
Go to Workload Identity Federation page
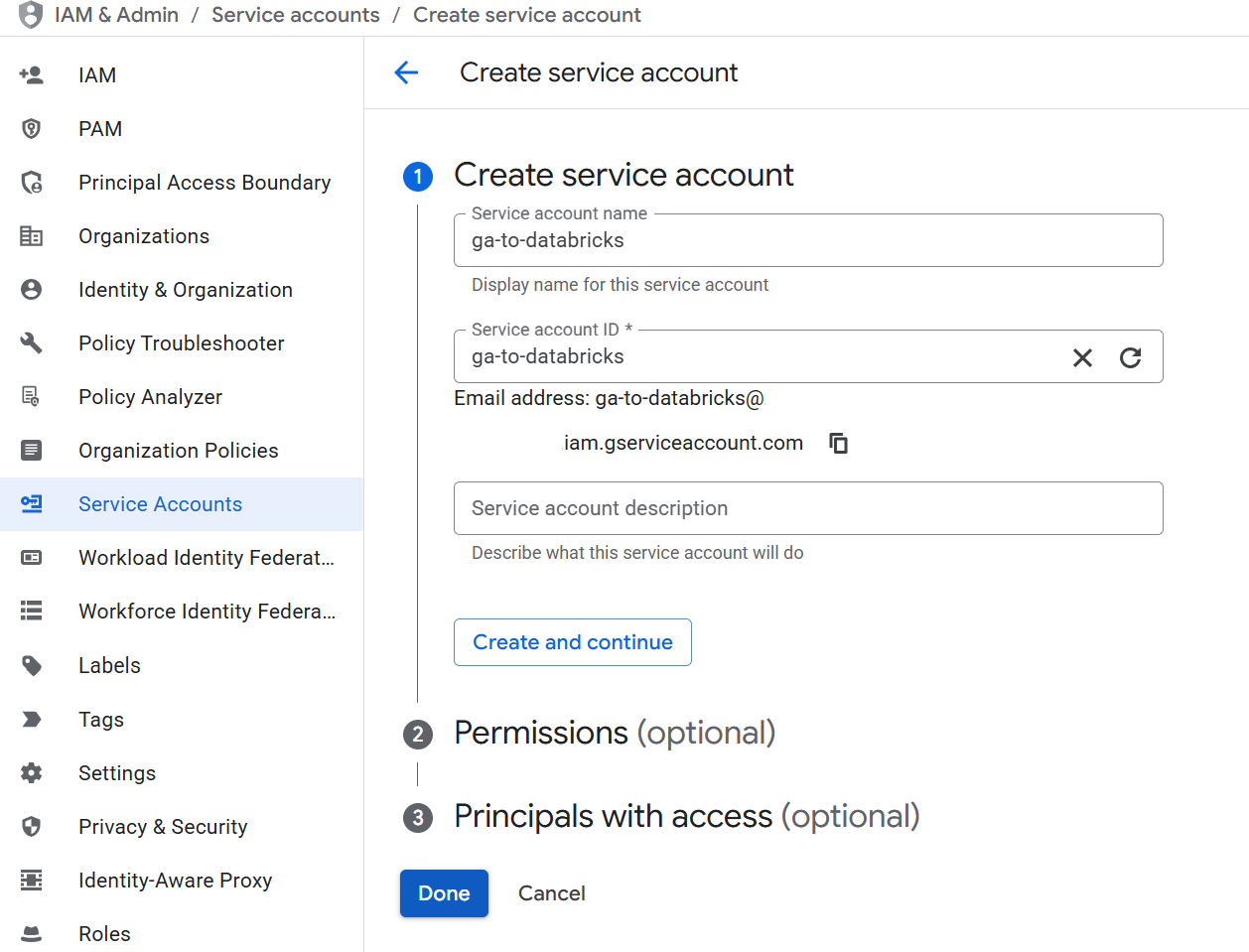(206, 558)
